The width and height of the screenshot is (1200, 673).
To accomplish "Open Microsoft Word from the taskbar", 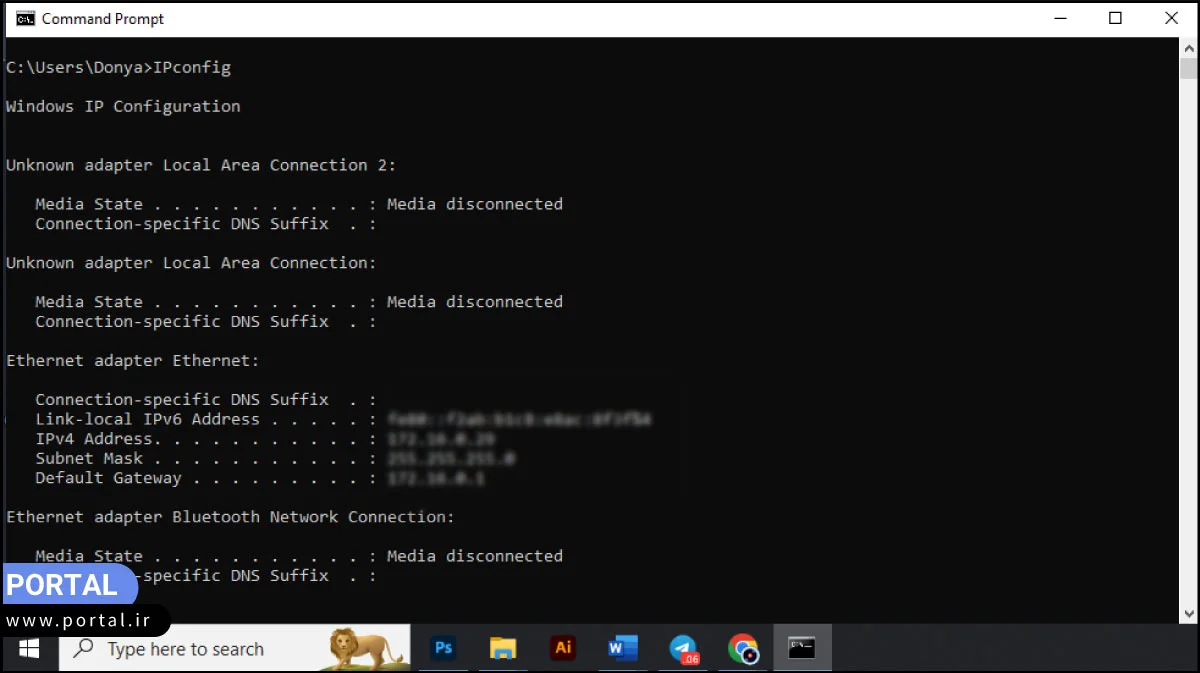I will coord(622,648).
